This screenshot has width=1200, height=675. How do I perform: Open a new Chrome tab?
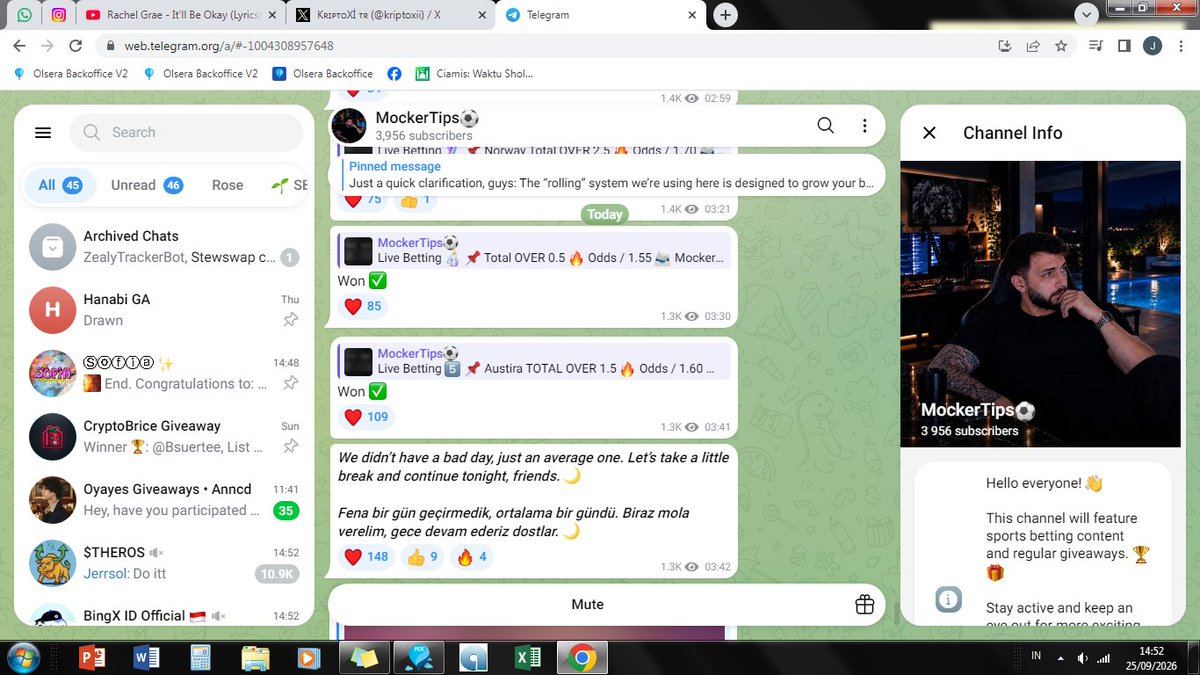726,15
